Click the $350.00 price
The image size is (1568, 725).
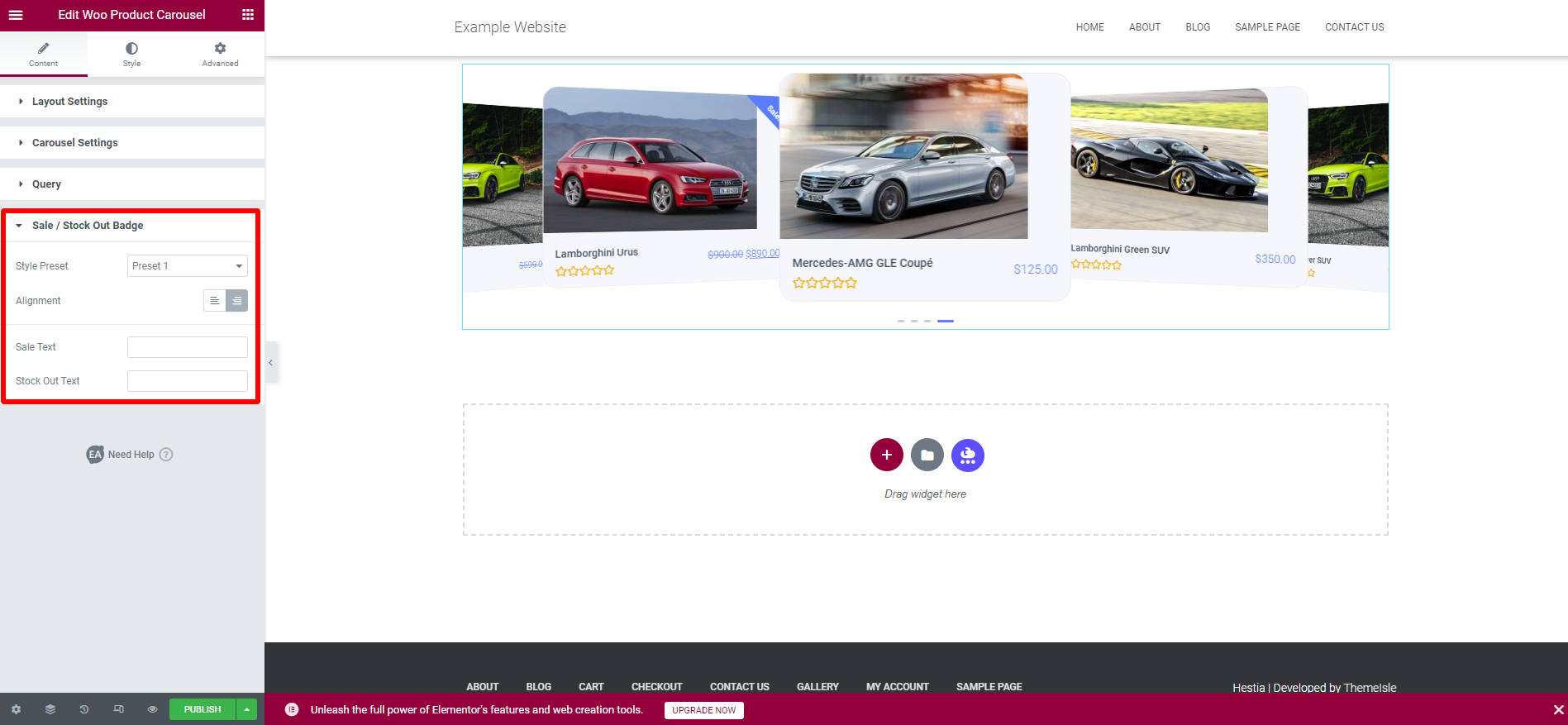1275,260
